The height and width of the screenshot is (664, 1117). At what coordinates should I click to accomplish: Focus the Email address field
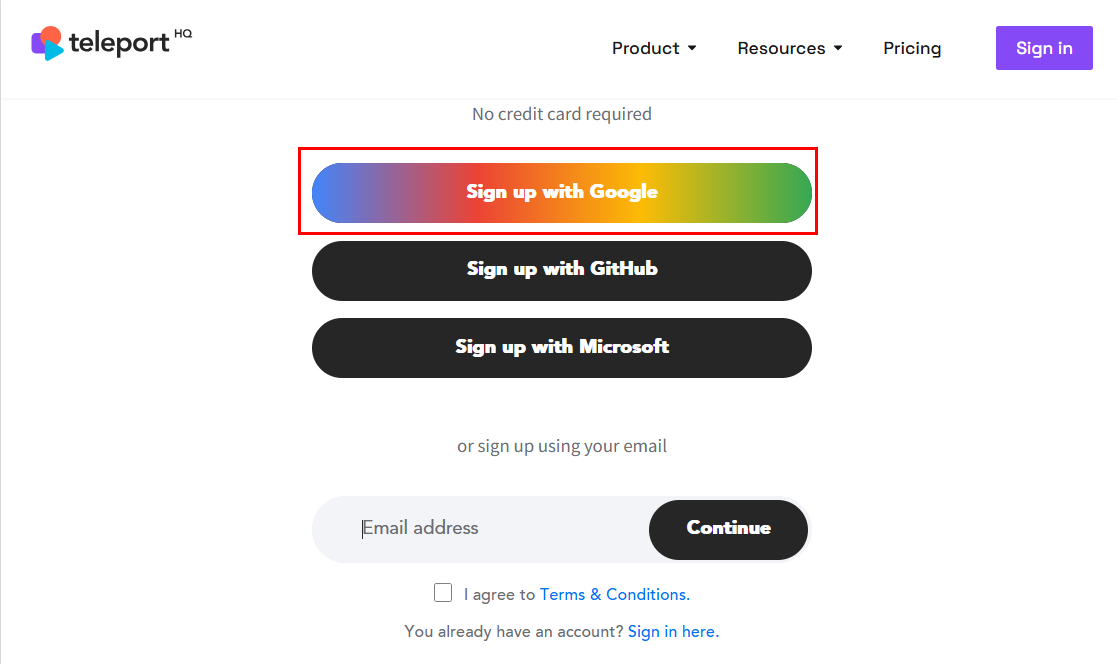480,528
